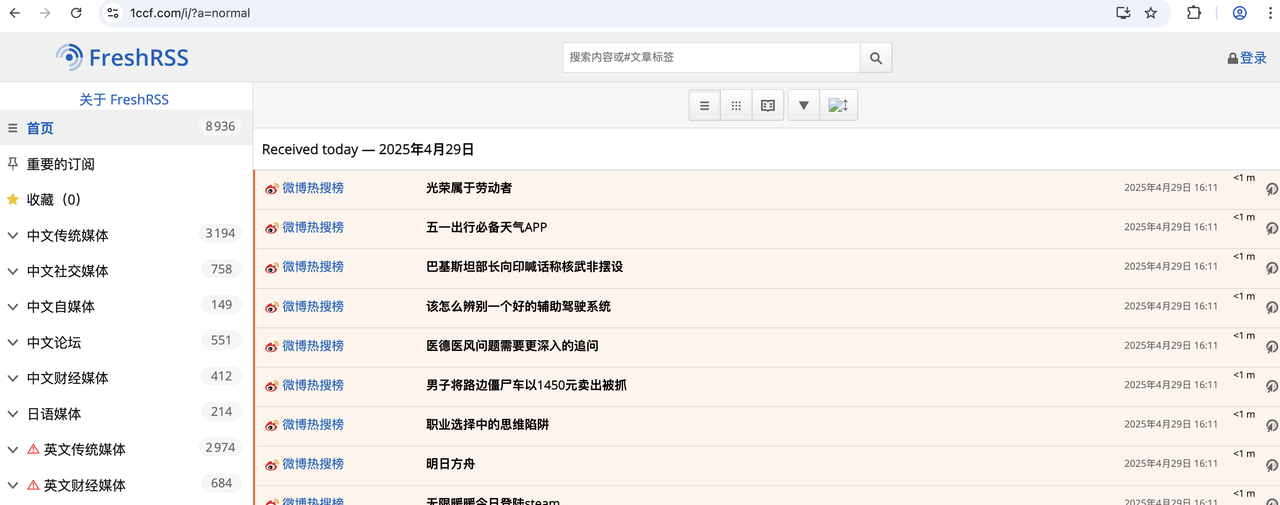Bookmark this page with the star icon
This screenshot has height=505, width=1280.
coord(1151,13)
